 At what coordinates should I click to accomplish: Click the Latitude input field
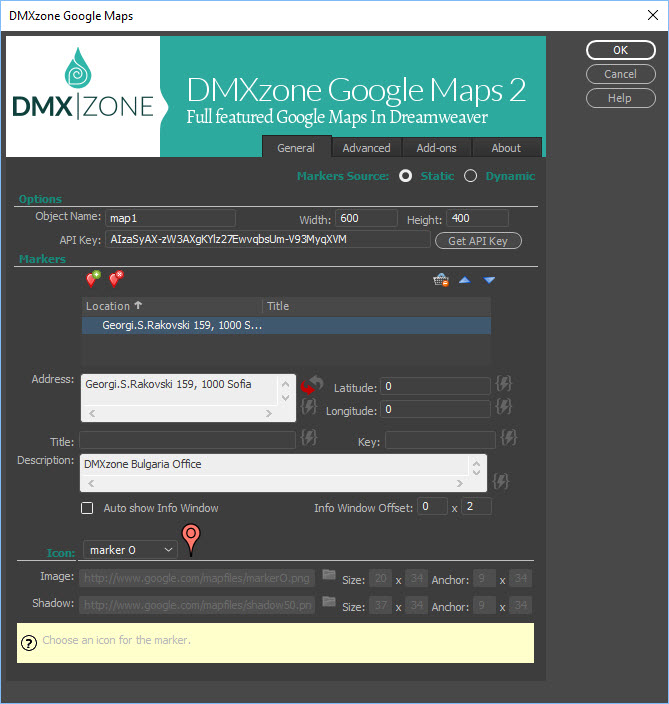coord(435,386)
